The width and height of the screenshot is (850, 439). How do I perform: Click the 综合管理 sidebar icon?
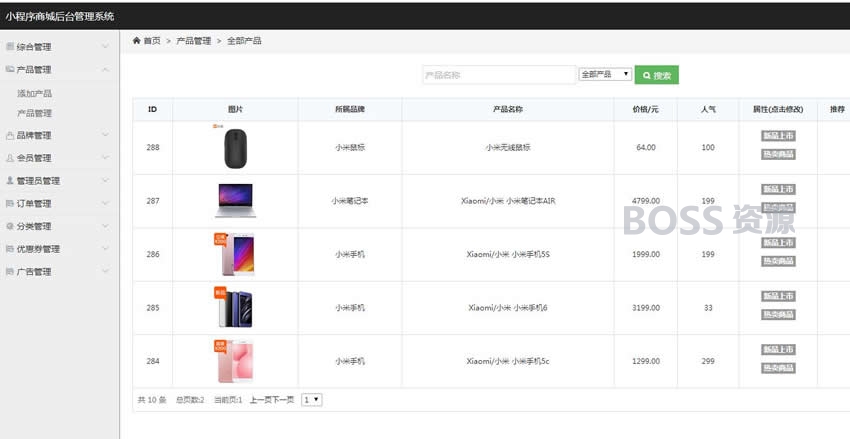[10, 47]
